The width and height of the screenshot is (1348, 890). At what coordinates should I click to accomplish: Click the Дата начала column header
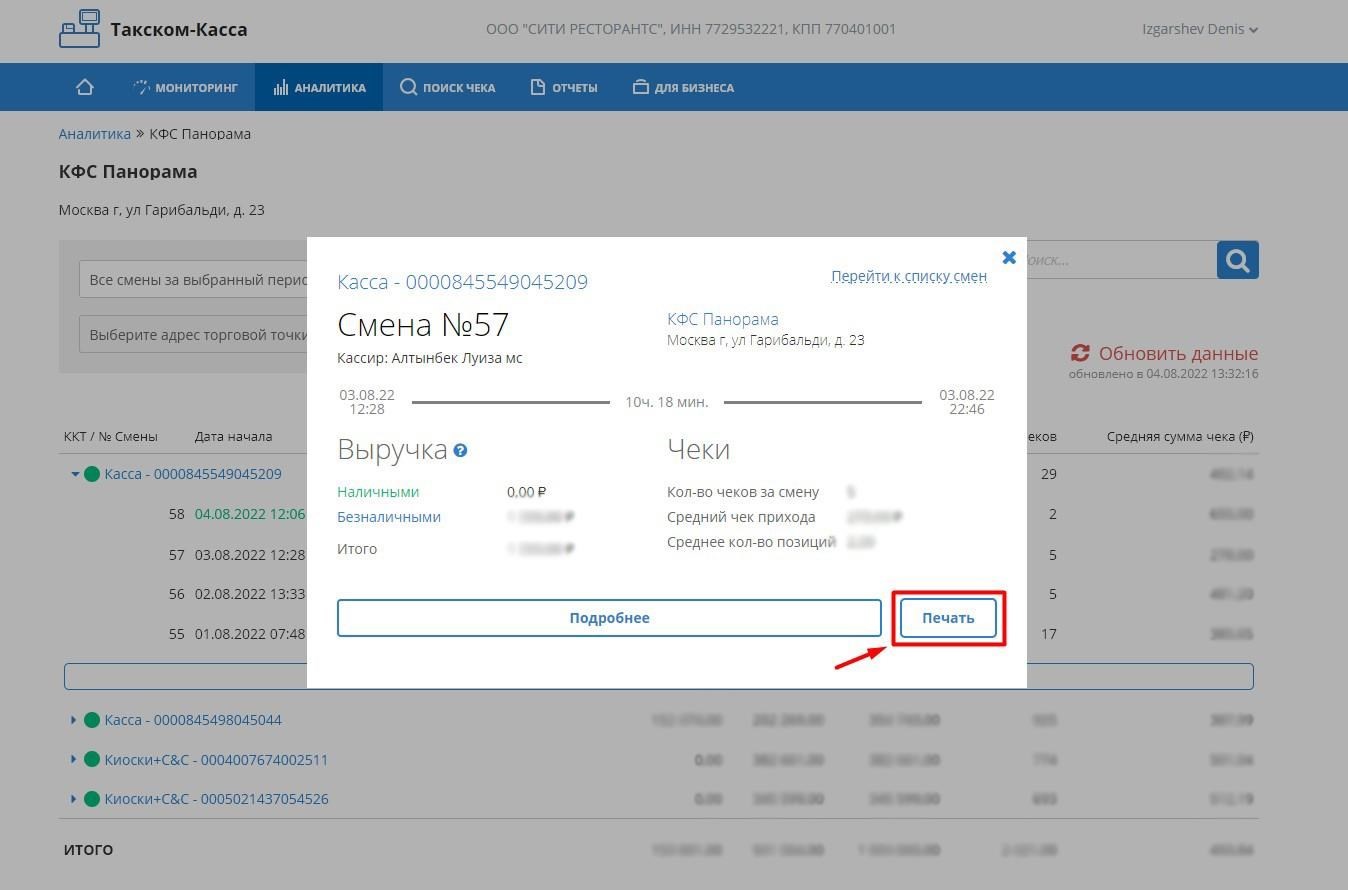[233, 437]
